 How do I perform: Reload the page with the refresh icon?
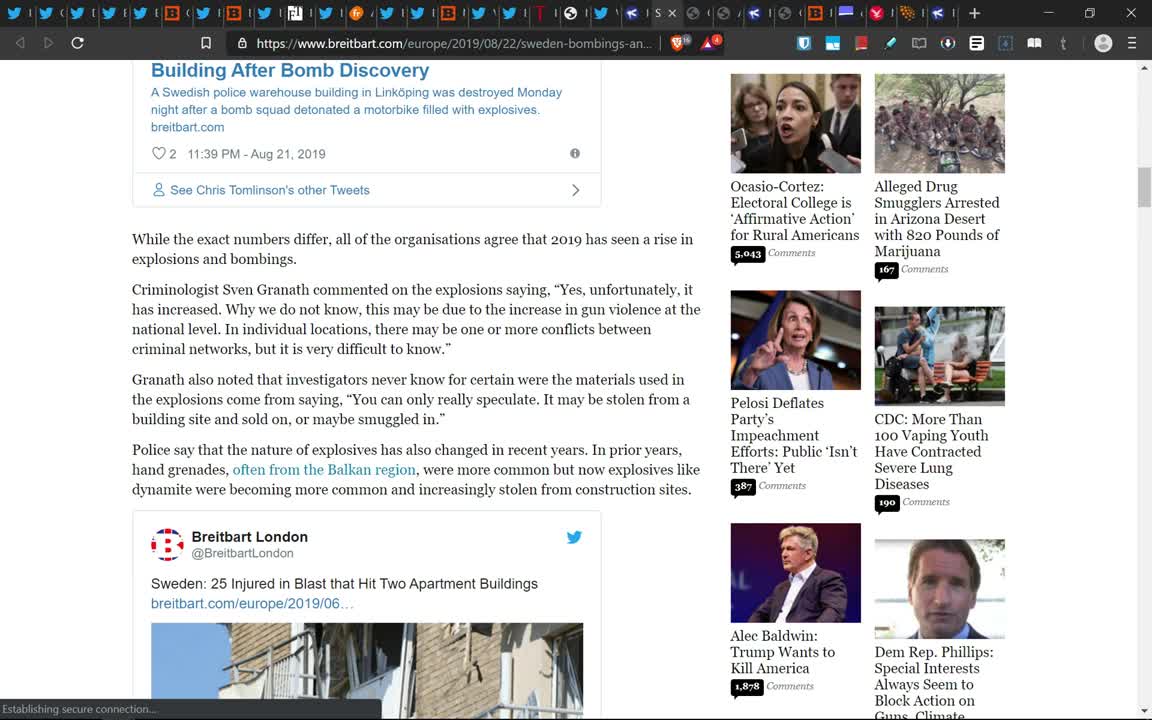(x=77, y=43)
